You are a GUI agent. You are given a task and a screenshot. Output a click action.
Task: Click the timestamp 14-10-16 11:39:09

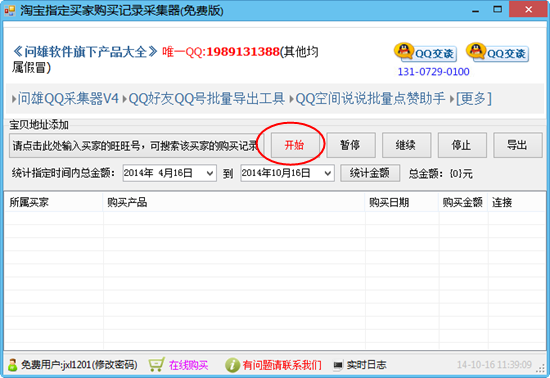coord(494,365)
